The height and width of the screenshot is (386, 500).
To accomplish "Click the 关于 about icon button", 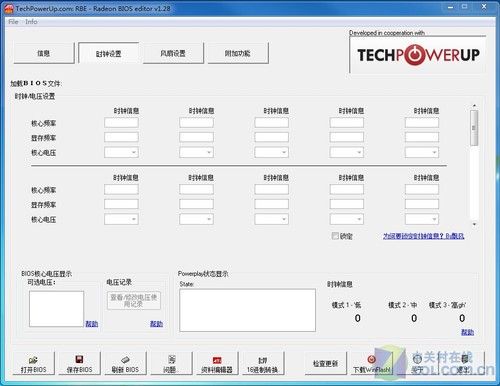I will point(417,363).
